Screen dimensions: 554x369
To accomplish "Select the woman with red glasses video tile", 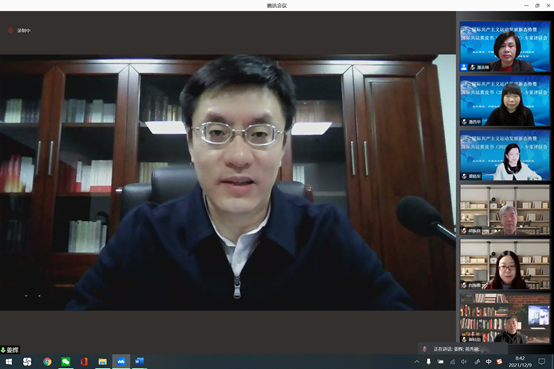I will pos(505,264).
